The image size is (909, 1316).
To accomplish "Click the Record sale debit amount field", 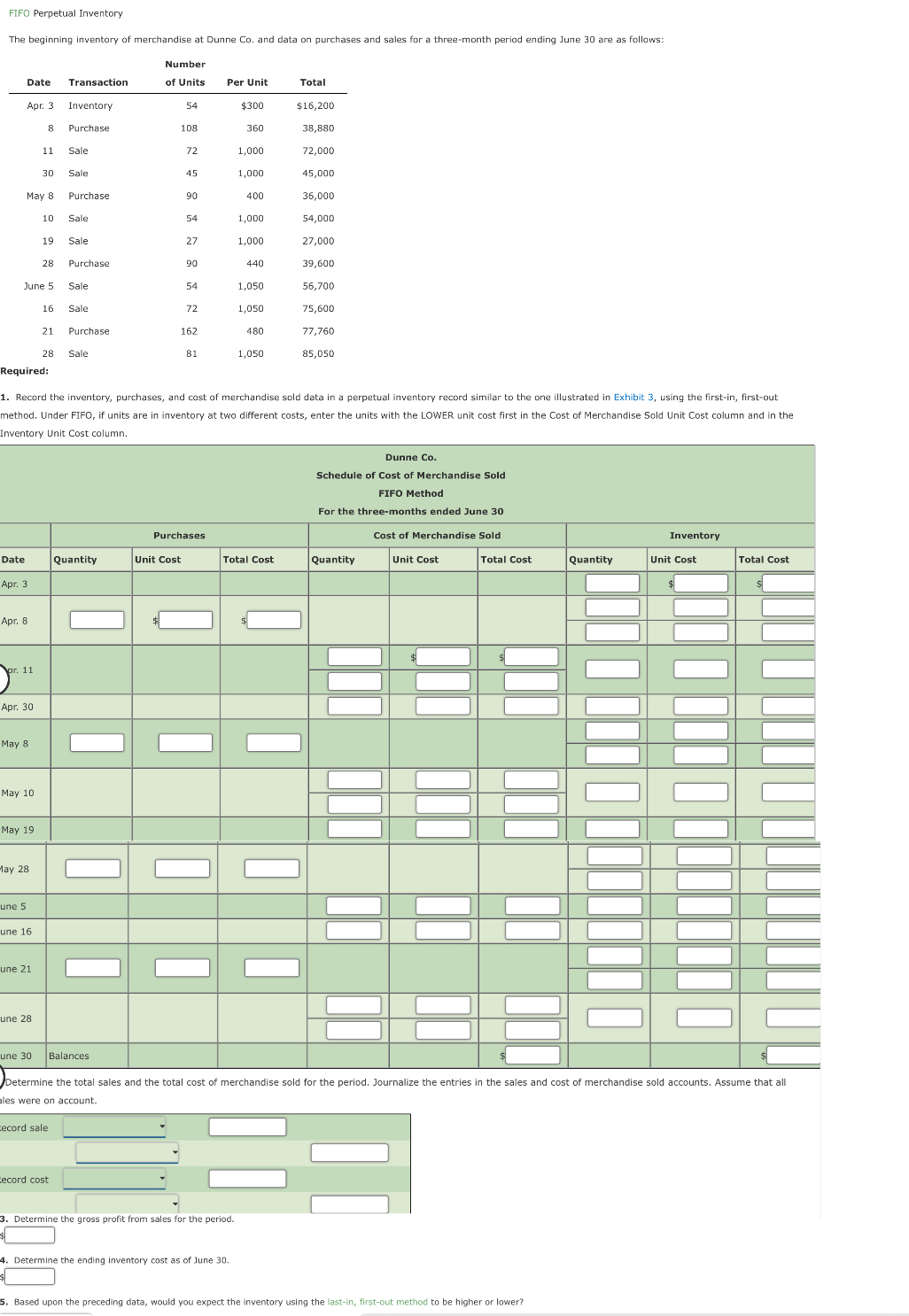I will tap(247, 1126).
